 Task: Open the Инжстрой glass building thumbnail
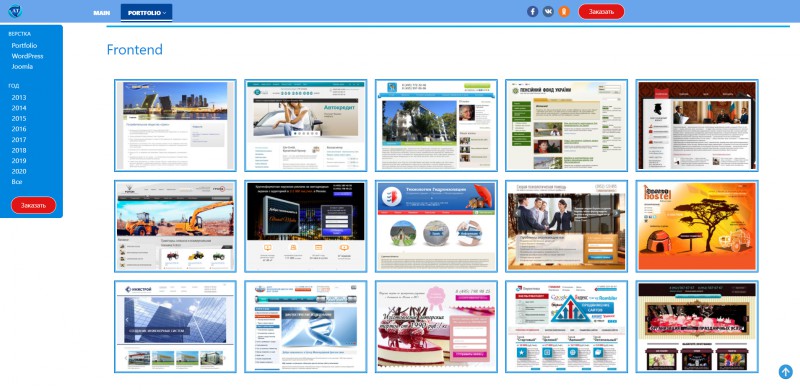point(176,327)
